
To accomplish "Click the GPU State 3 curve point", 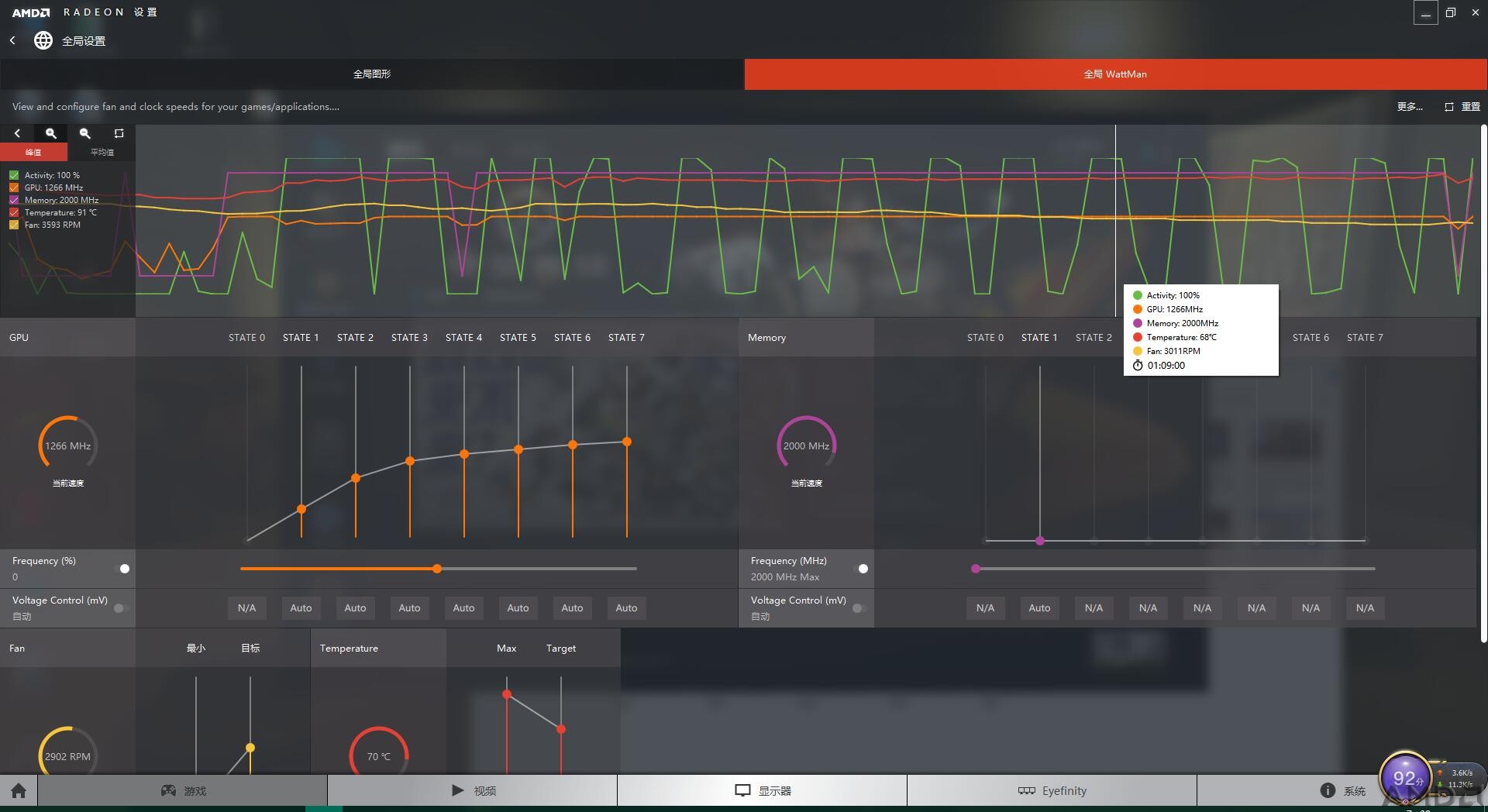I will point(410,461).
